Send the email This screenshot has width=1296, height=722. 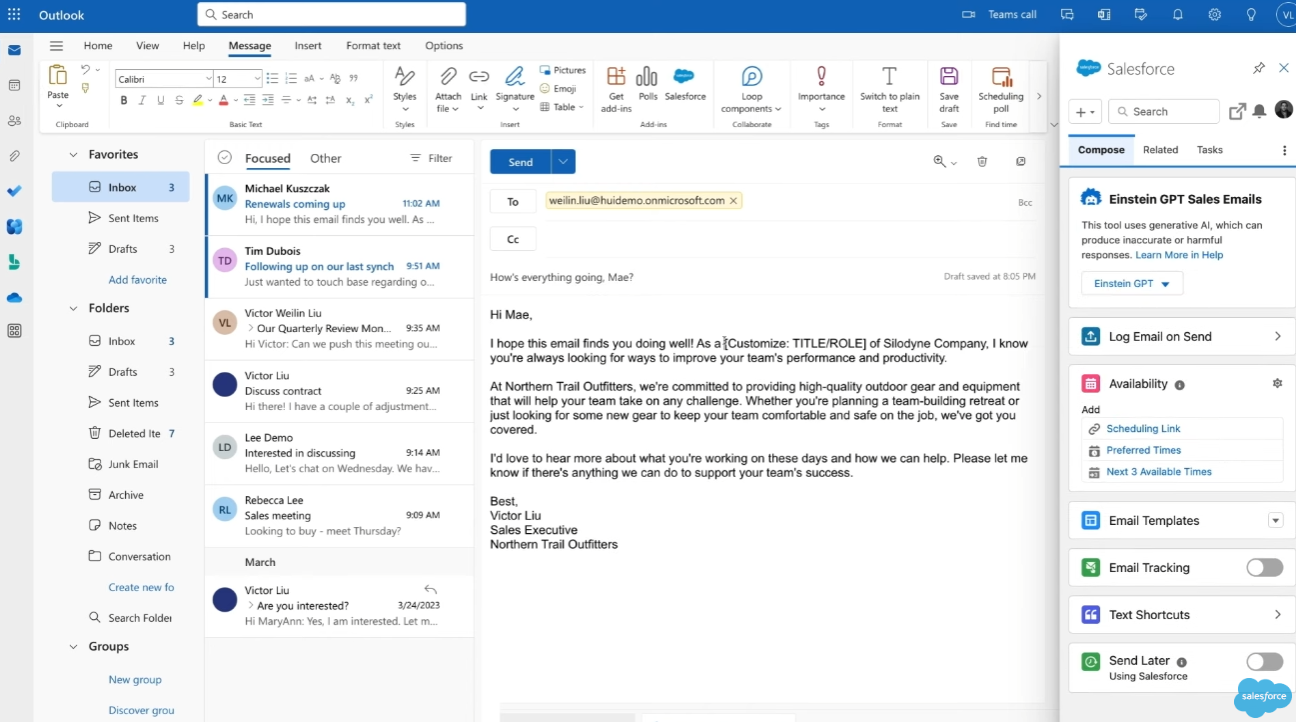[x=521, y=162]
